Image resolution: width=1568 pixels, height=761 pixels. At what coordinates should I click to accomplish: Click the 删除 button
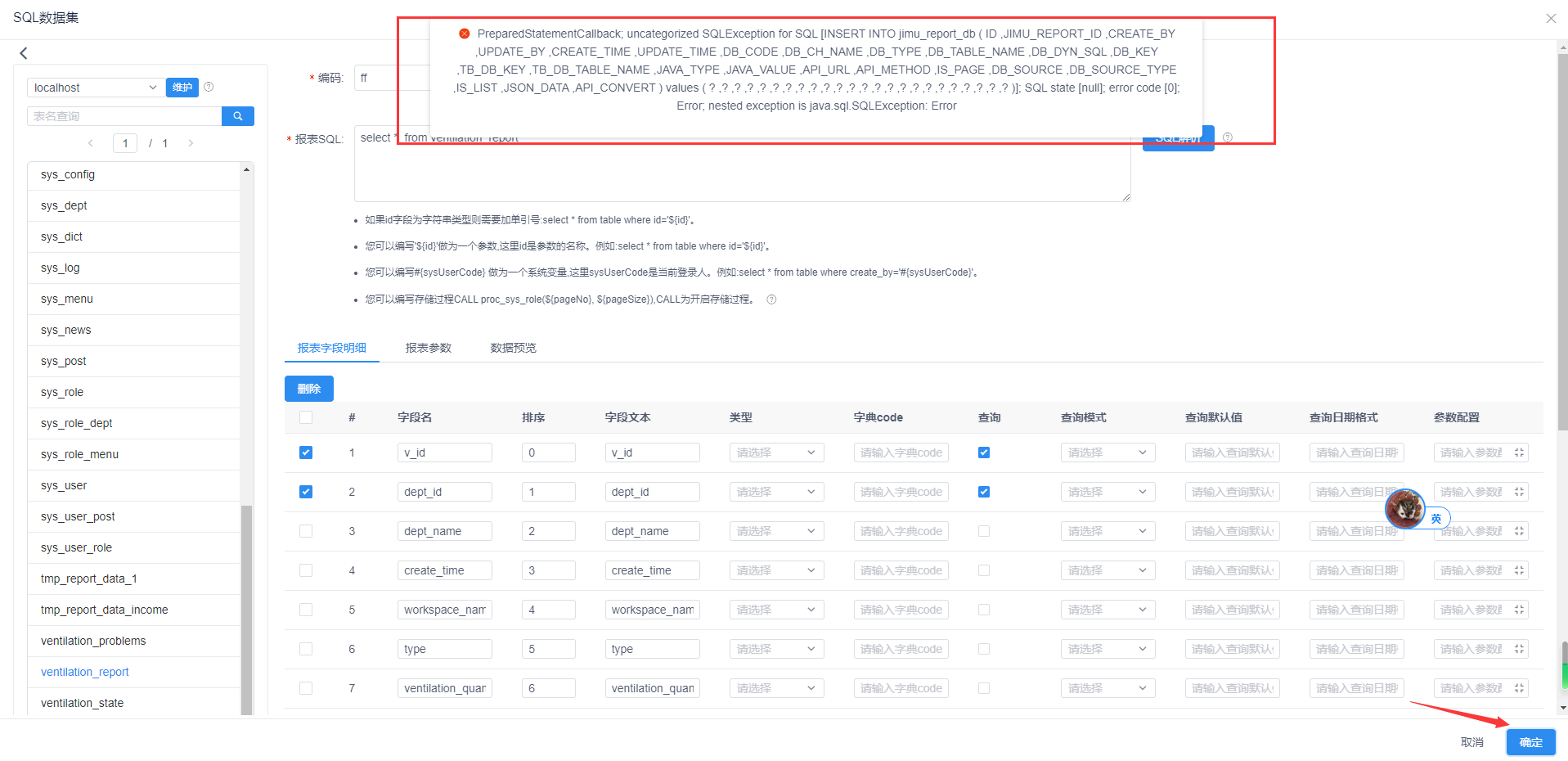tap(309, 389)
